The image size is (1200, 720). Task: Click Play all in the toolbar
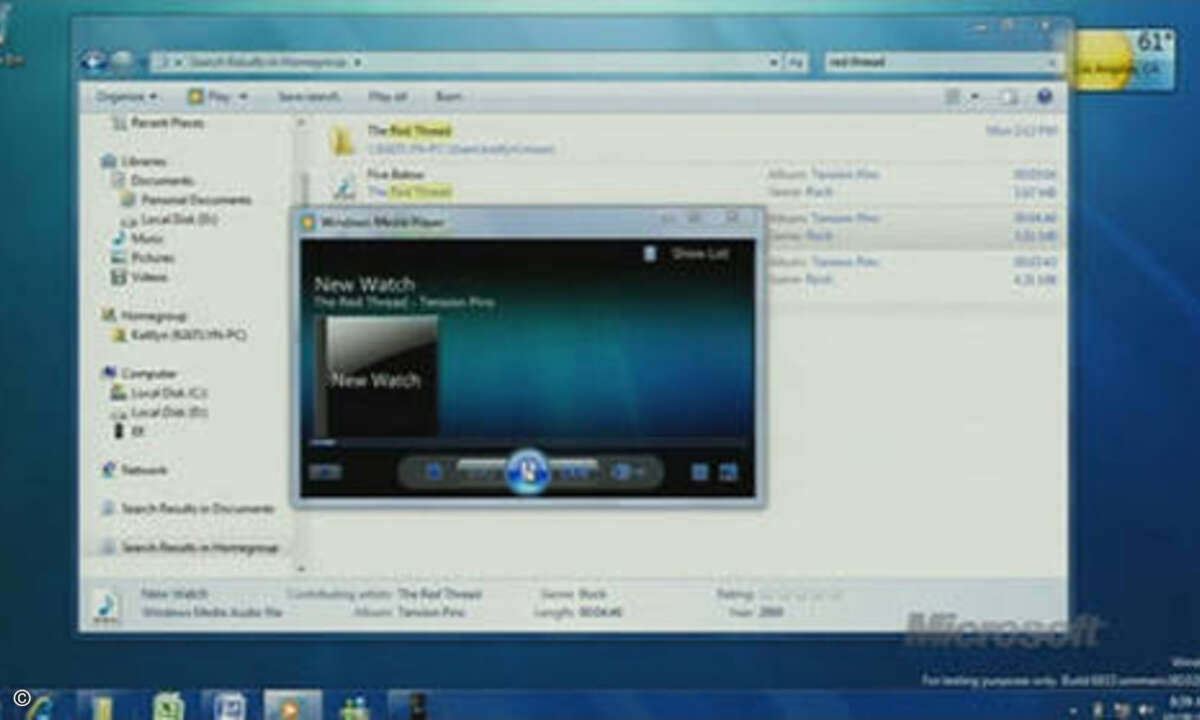(x=387, y=97)
